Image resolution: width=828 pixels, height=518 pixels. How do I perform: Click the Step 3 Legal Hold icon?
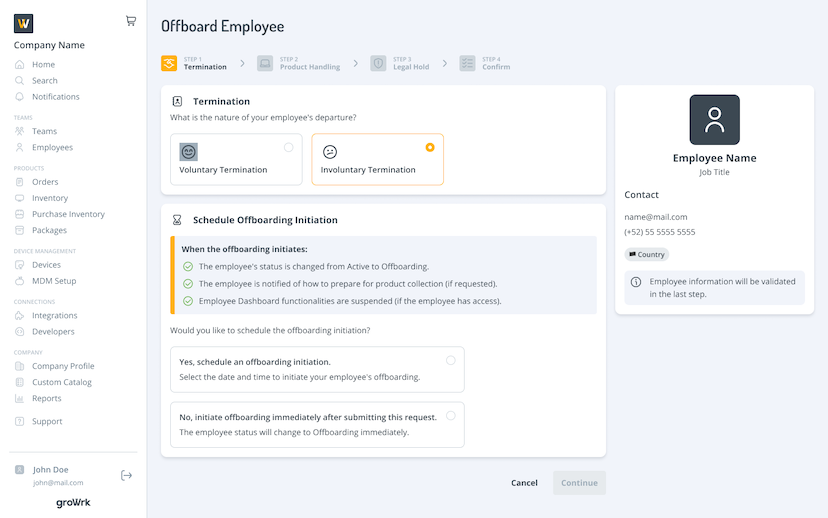(378, 63)
